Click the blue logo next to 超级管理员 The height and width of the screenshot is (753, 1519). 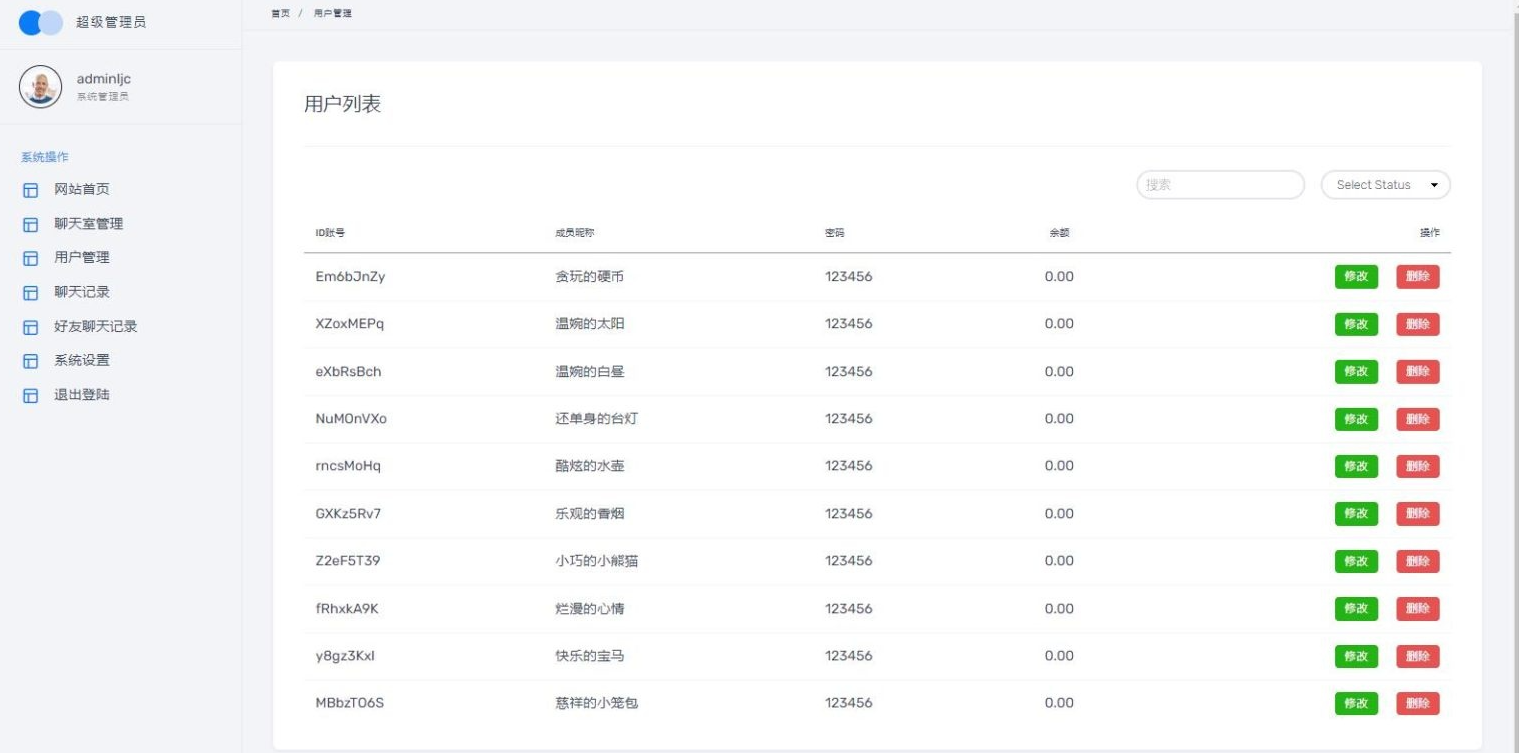tap(41, 22)
